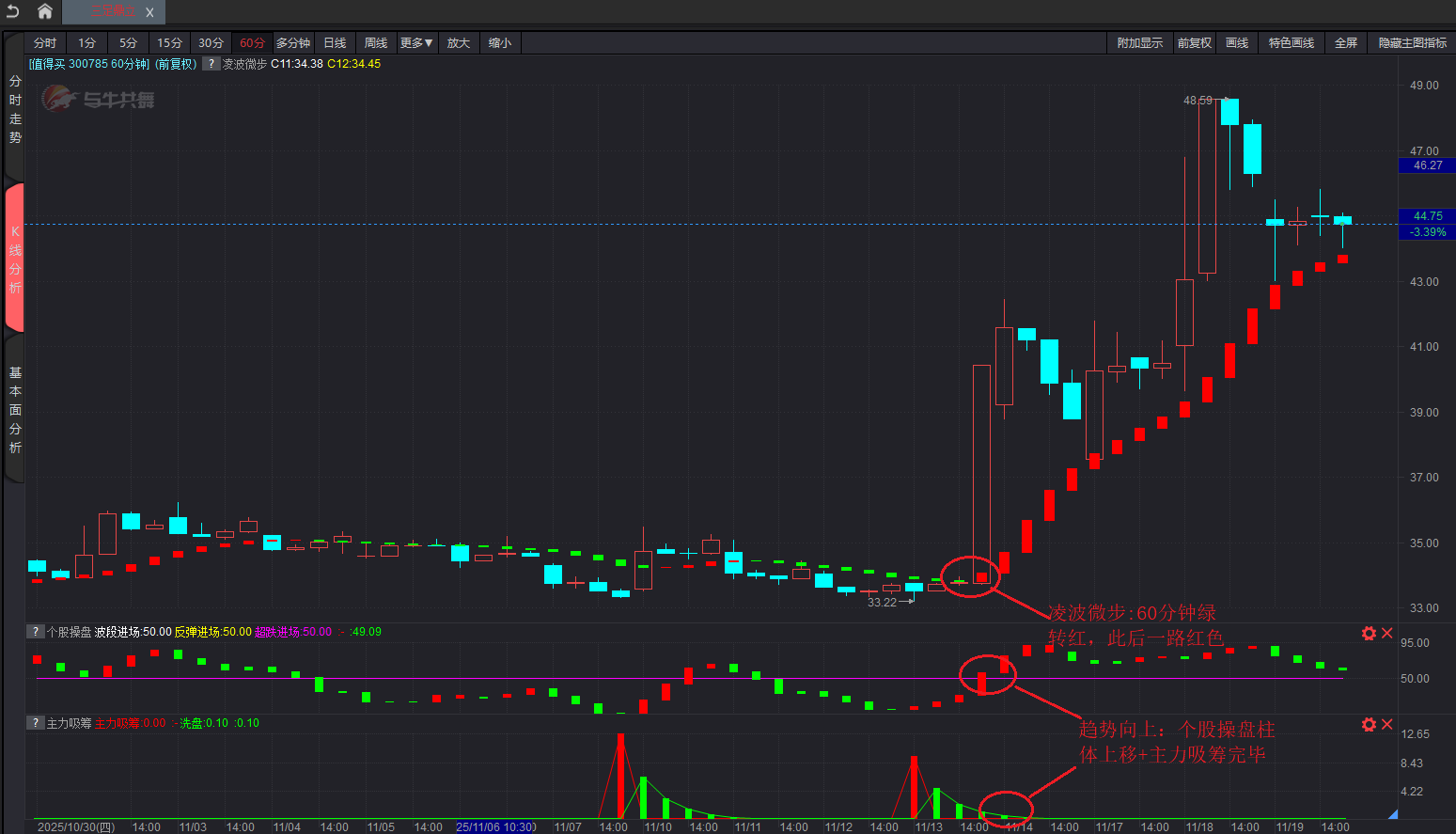1456x834 pixels.
Task: Close the 主力吸筹 indicator panel
Action: [x=1387, y=724]
